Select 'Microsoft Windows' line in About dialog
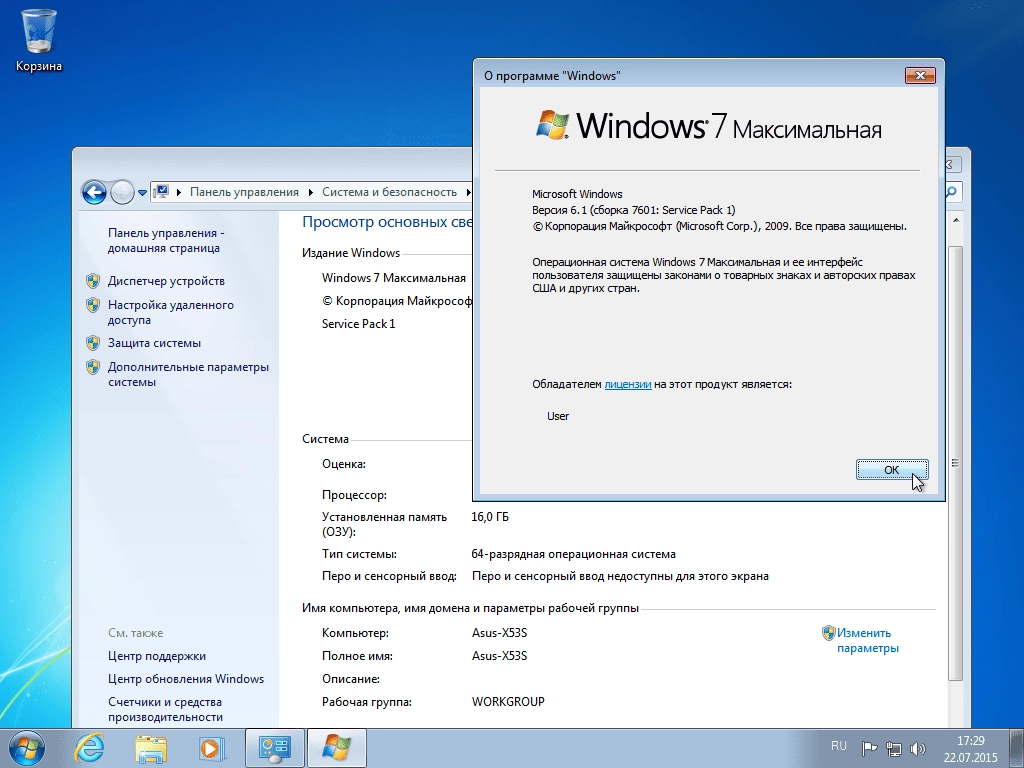The image size is (1024, 768). pos(577,194)
